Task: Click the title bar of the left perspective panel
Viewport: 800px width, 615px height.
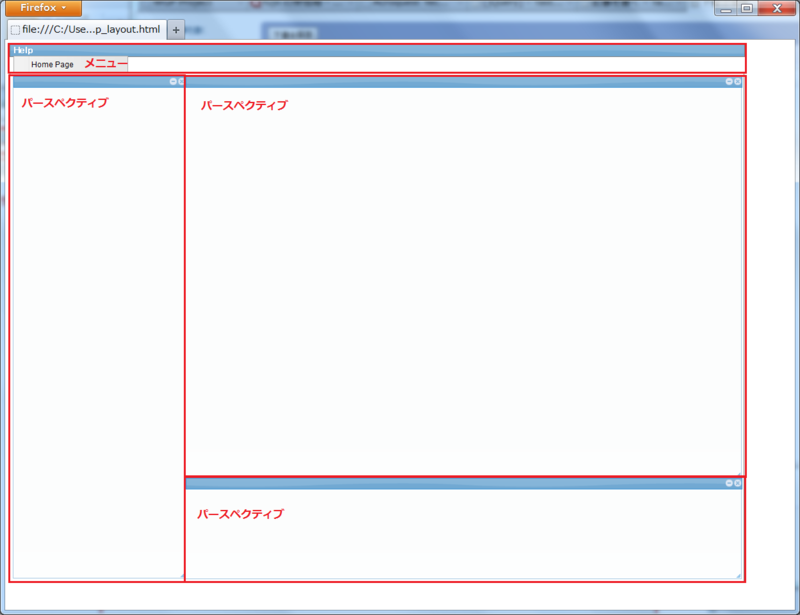Action: tap(90, 81)
